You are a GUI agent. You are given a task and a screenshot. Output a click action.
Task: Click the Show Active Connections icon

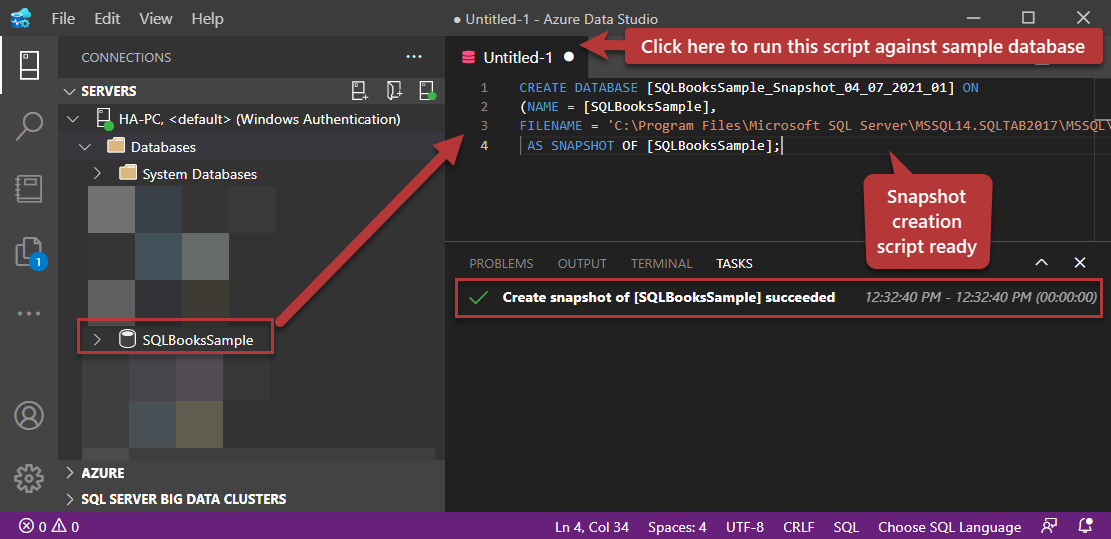tap(427, 91)
